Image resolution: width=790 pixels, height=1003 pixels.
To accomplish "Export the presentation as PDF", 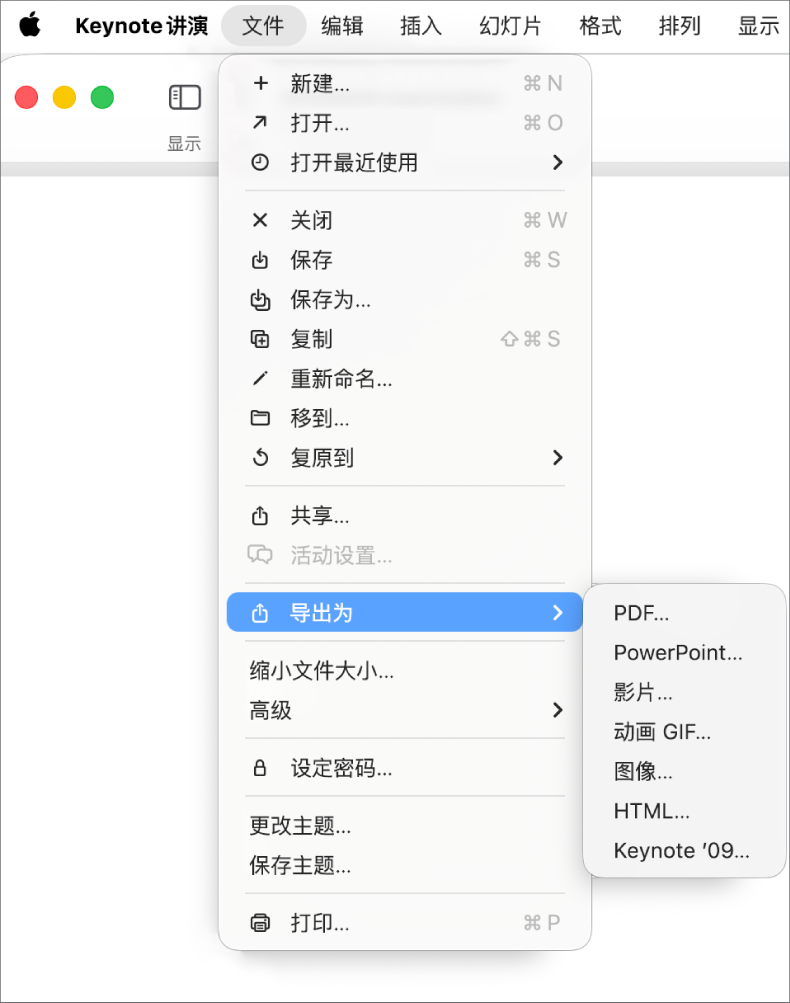I will (x=642, y=613).
